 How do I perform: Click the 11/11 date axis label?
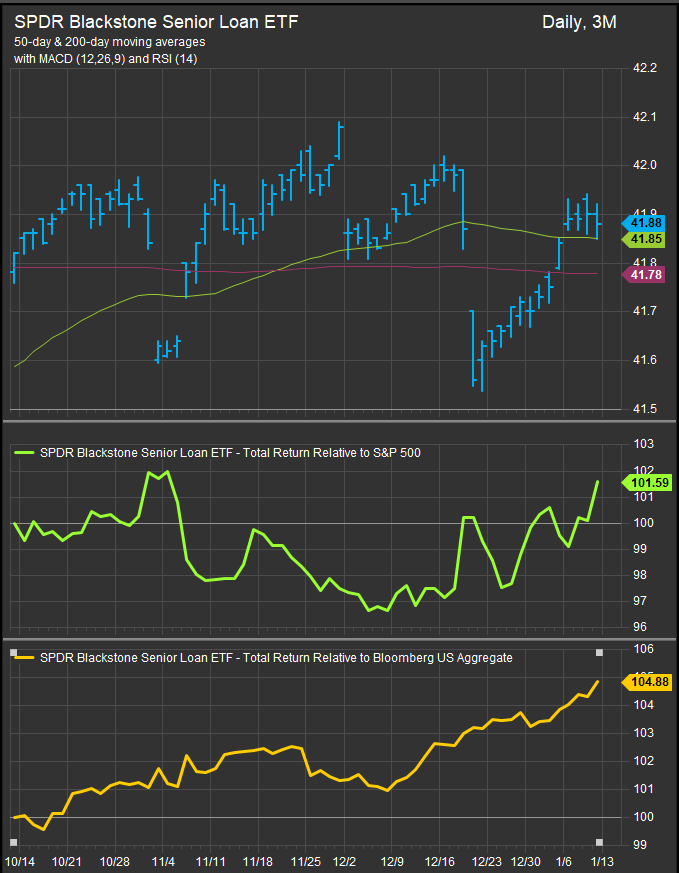click(210, 861)
